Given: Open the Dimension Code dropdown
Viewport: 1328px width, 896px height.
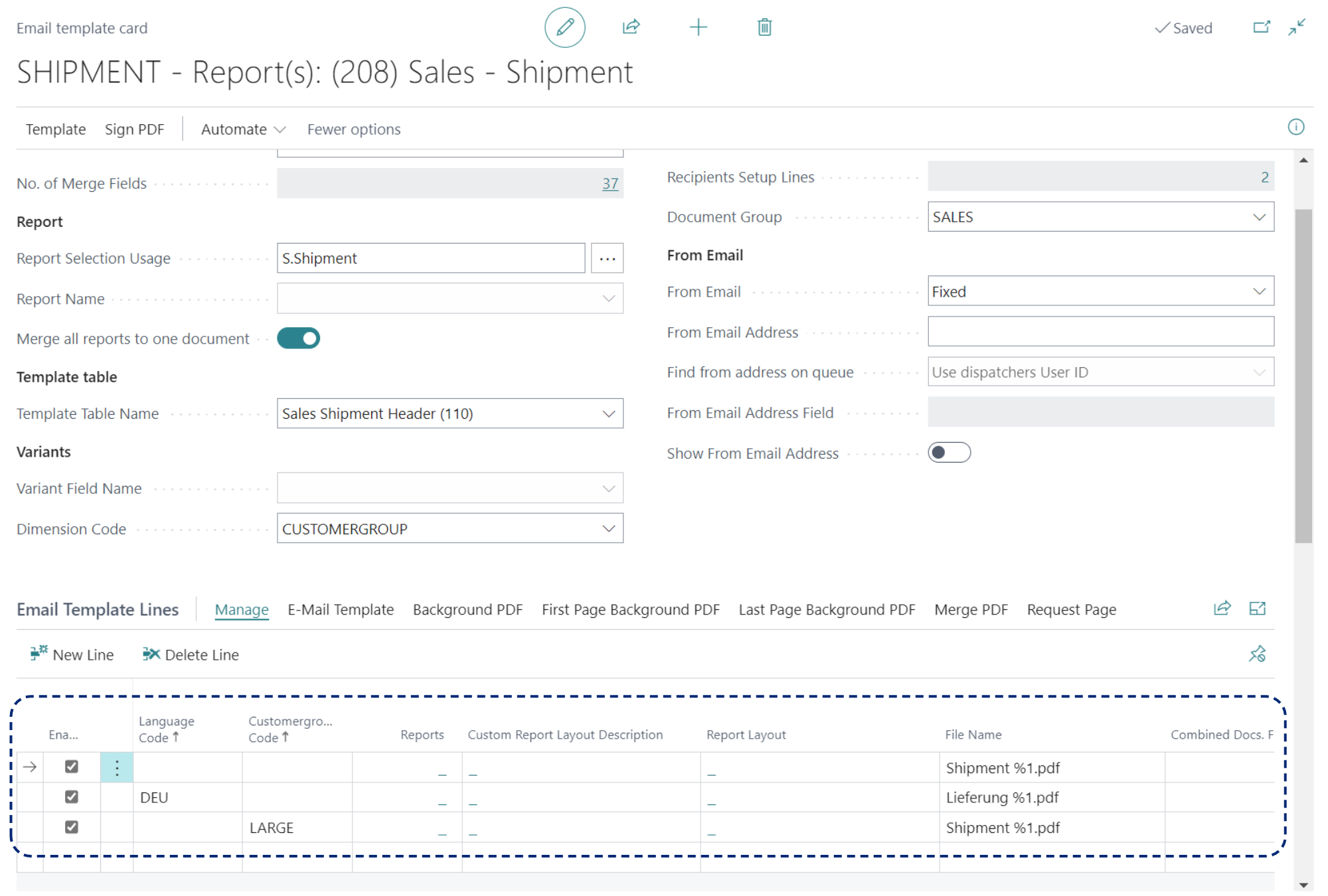Looking at the screenshot, I should (x=608, y=528).
